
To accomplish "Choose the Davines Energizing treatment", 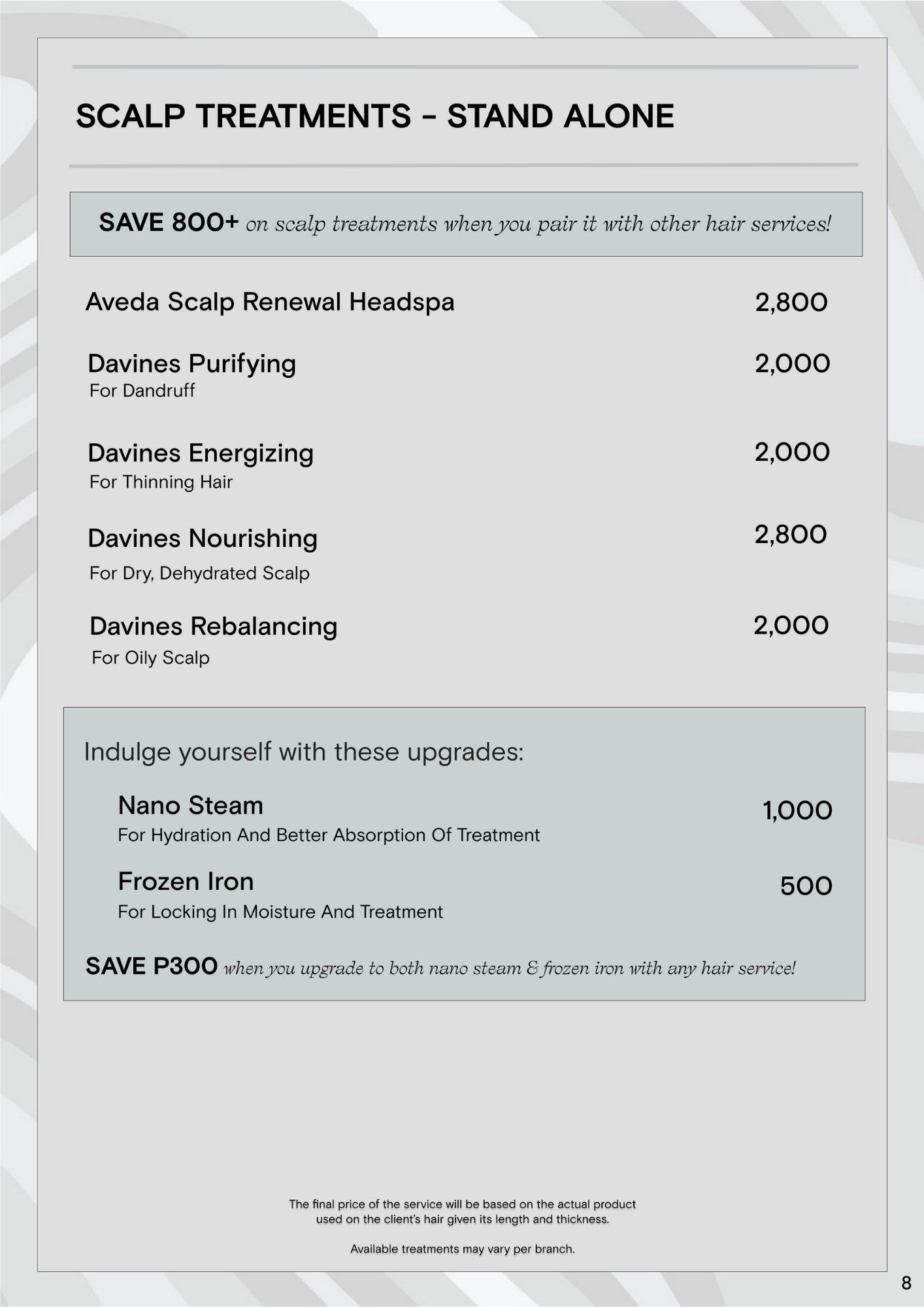I will pos(201,453).
